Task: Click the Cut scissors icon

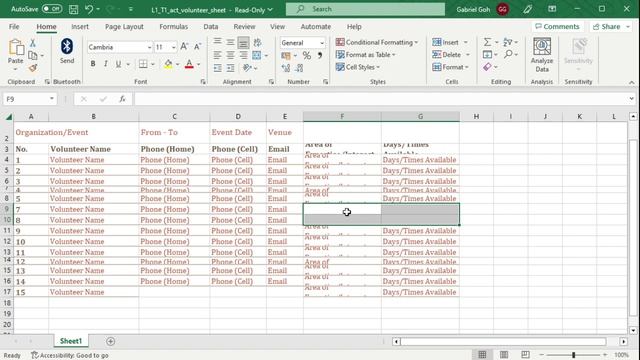Action: point(33,43)
